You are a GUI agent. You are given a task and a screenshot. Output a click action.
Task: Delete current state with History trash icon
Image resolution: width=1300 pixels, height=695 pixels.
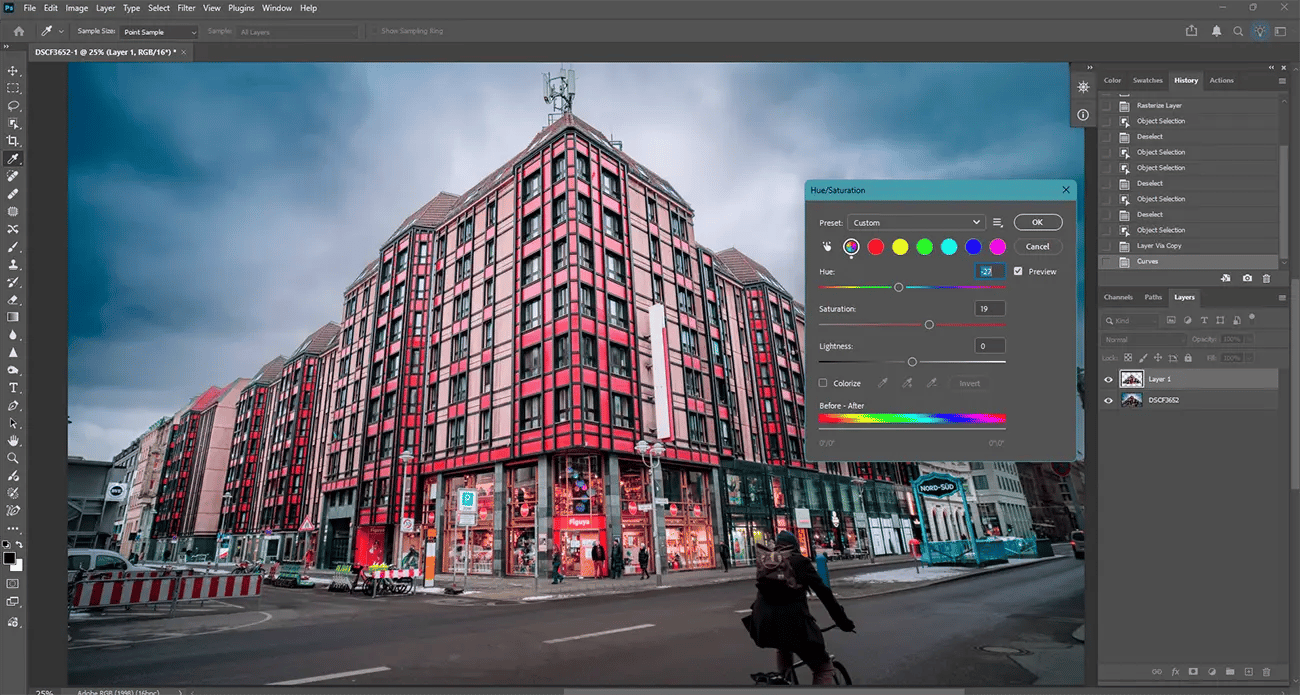pyautogui.click(x=1266, y=278)
